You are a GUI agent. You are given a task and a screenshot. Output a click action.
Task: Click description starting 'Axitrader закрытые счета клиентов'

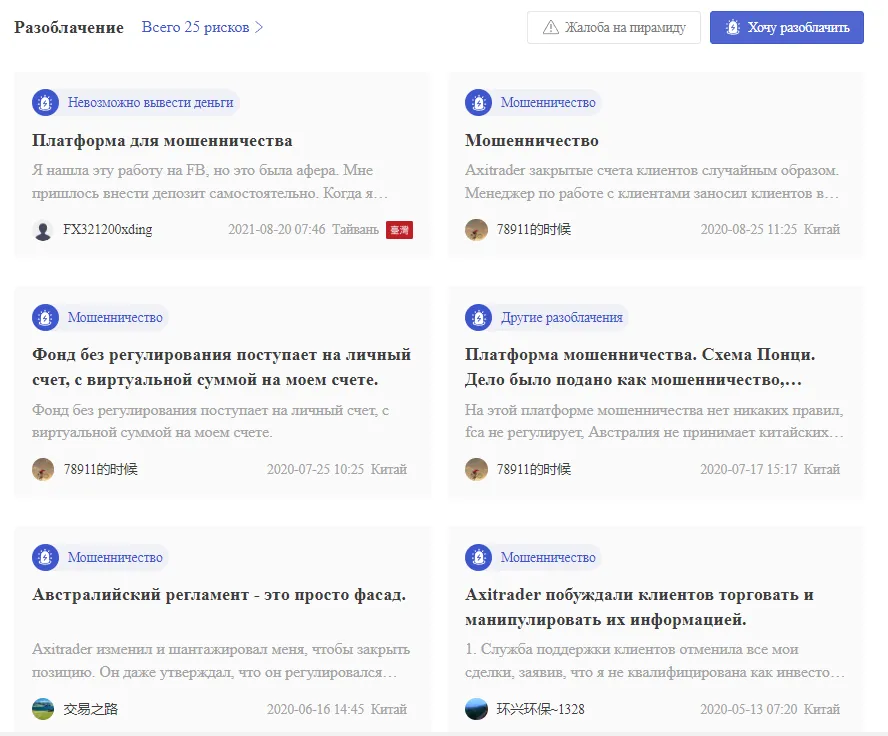pos(652,182)
